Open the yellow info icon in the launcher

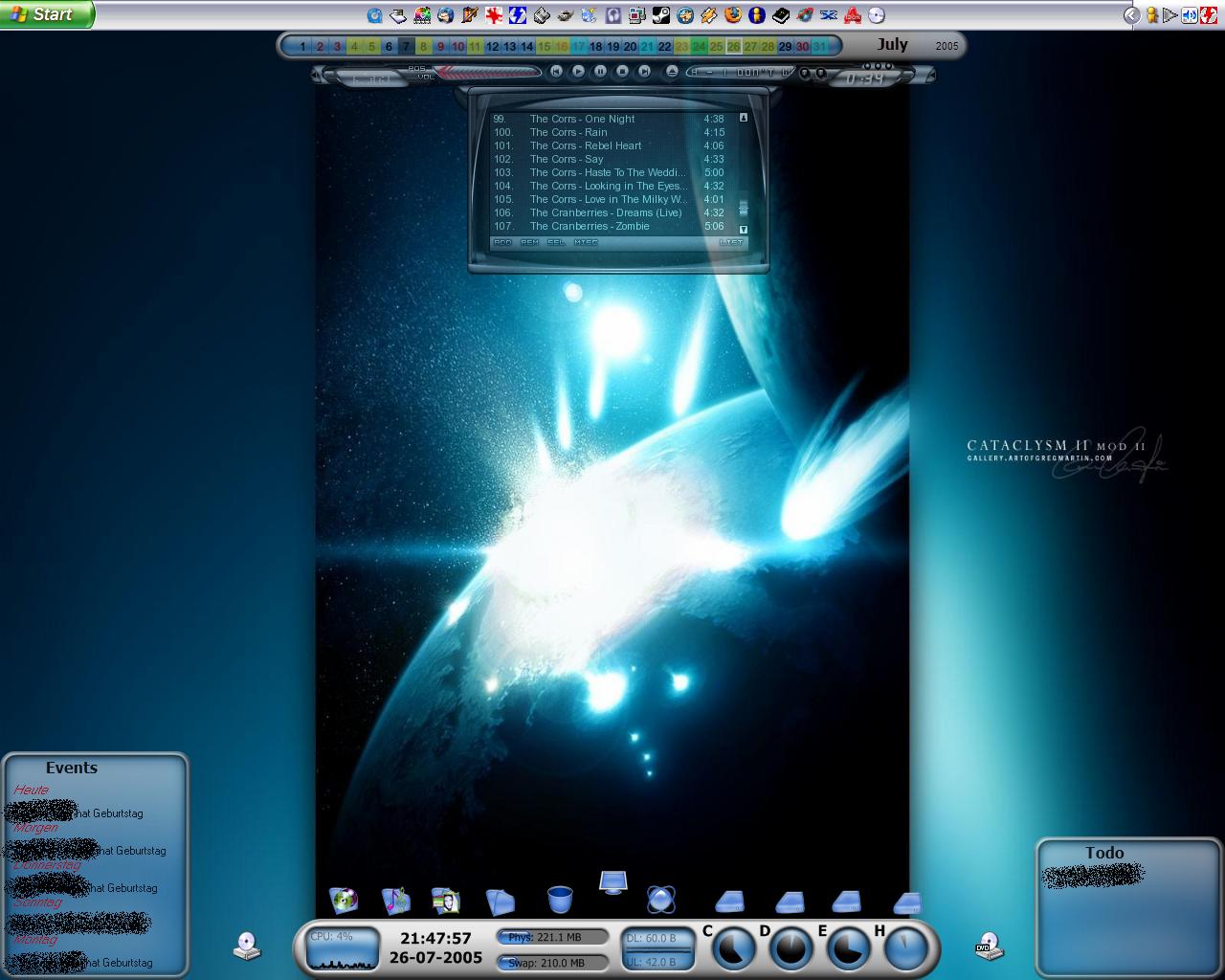[757, 15]
